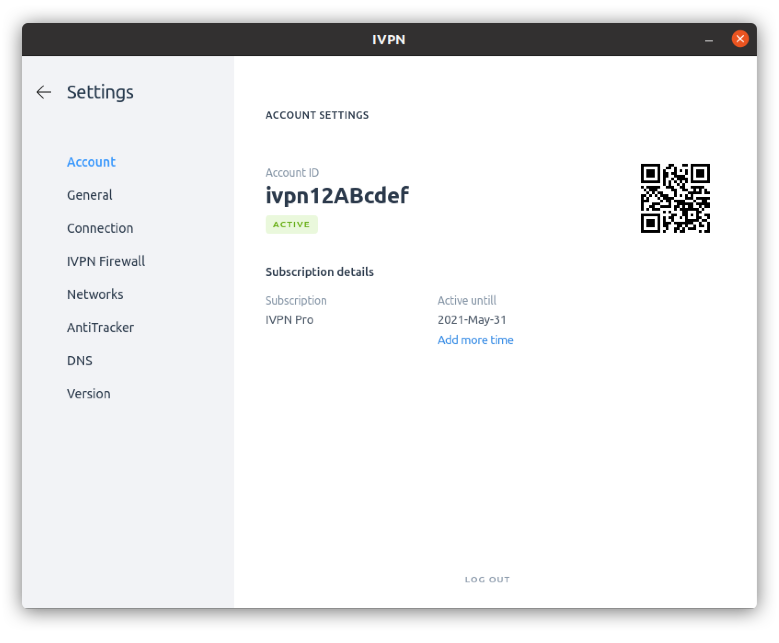Select the IVPN Pro subscription value
This screenshot has height=643, width=779.
click(289, 320)
